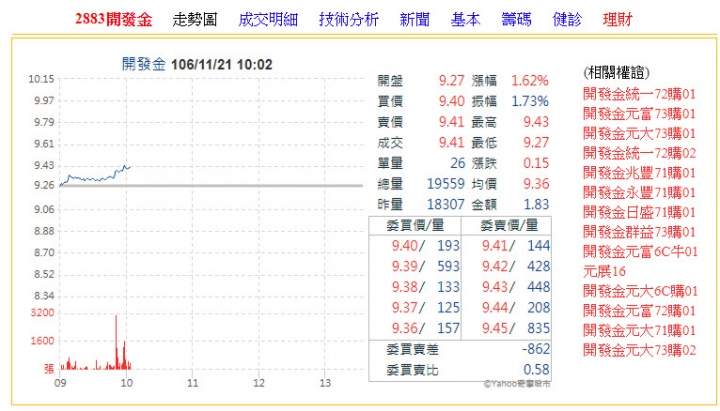Image resolution: width=720 pixels, height=411 pixels.
Task: Open the 2883開發金 stock title link
Action: 113,19
